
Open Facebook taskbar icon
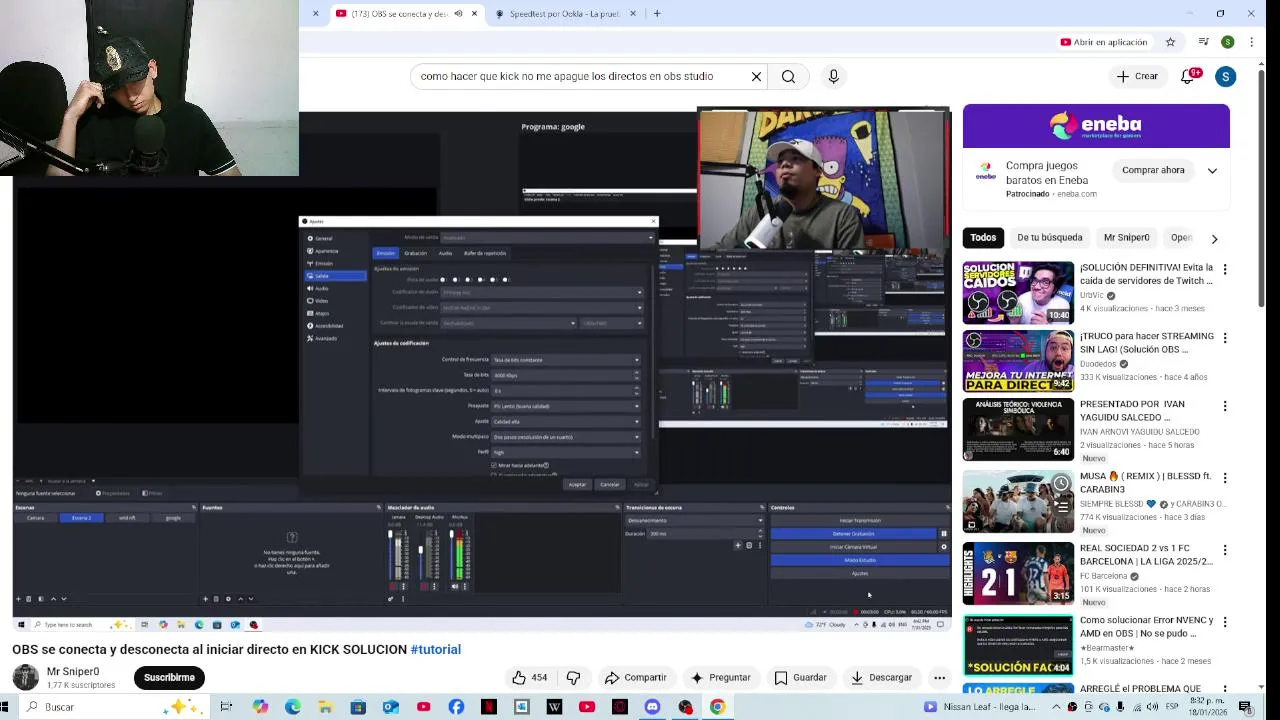pyautogui.click(x=456, y=707)
